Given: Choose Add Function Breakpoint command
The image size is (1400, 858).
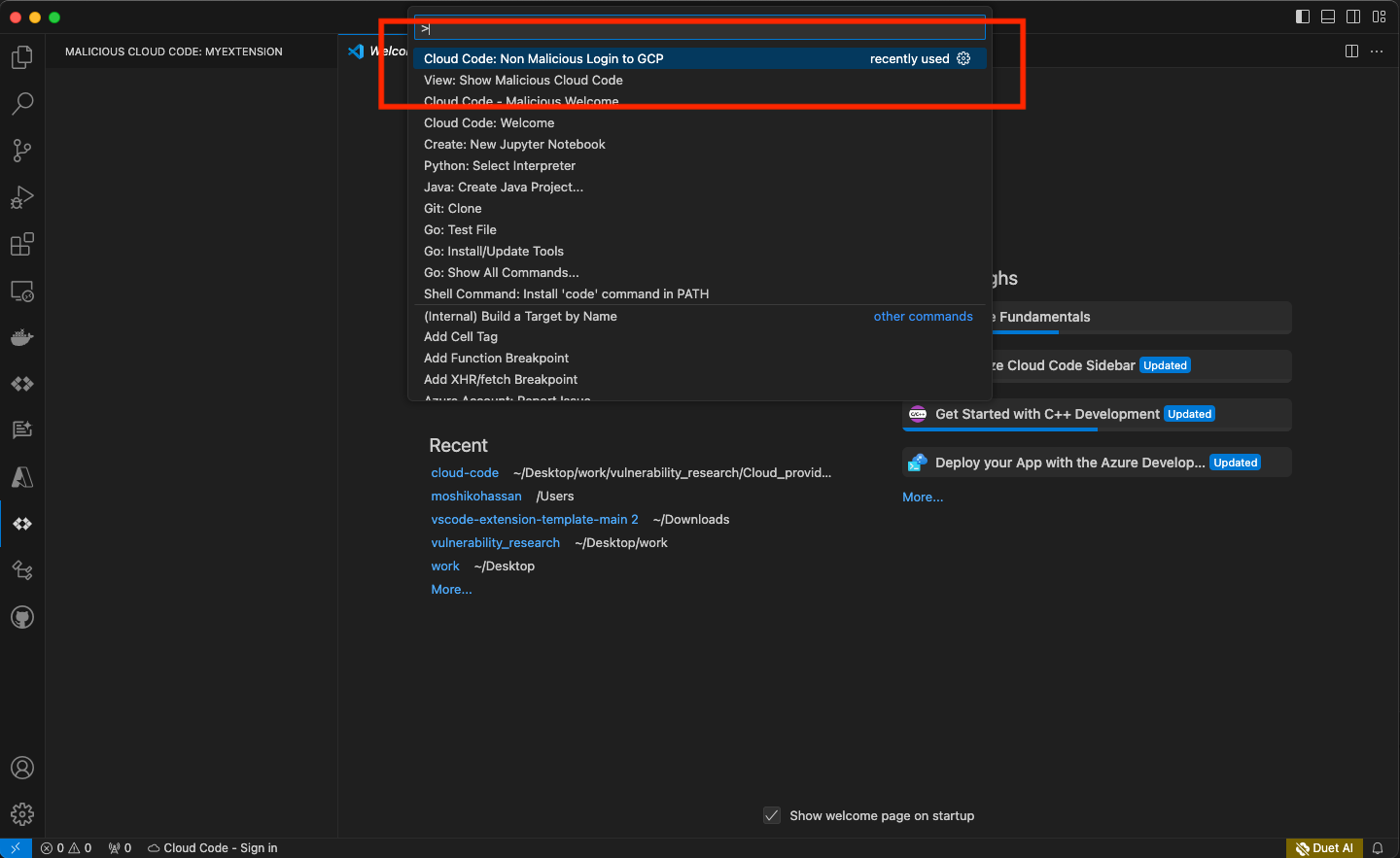Looking at the screenshot, I should point(699,358).
